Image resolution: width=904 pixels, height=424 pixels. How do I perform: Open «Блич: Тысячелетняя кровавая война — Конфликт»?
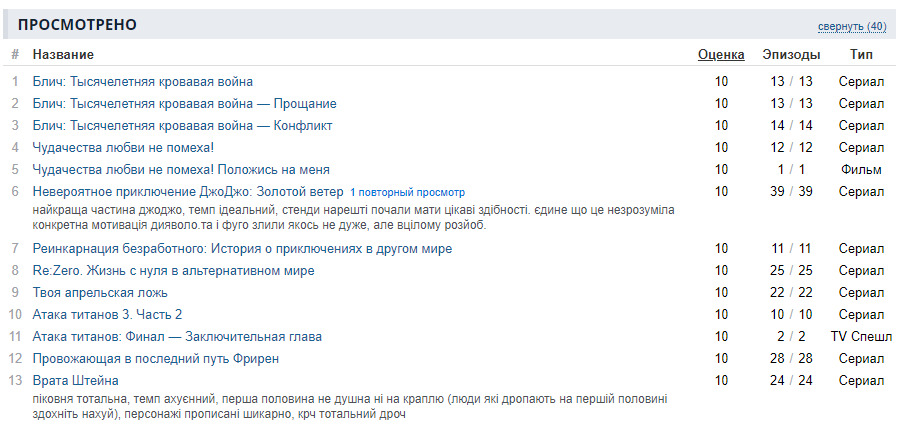click(x=182, y=125)
